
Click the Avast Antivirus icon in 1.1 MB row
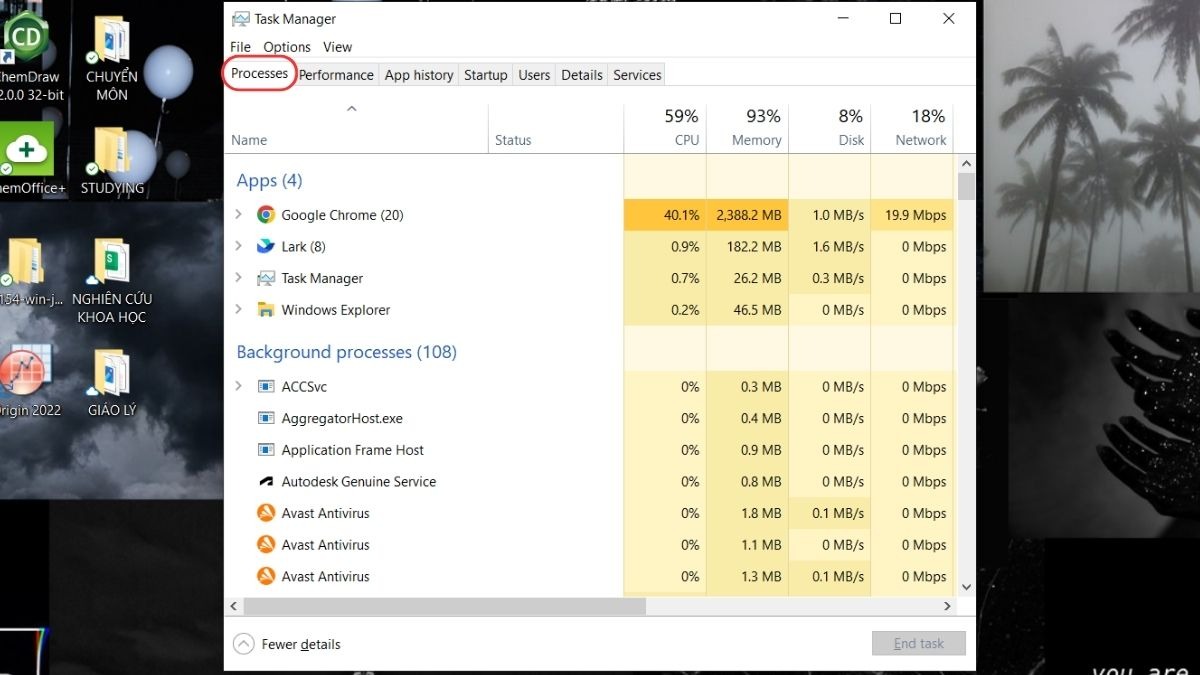tap(266, 545)
